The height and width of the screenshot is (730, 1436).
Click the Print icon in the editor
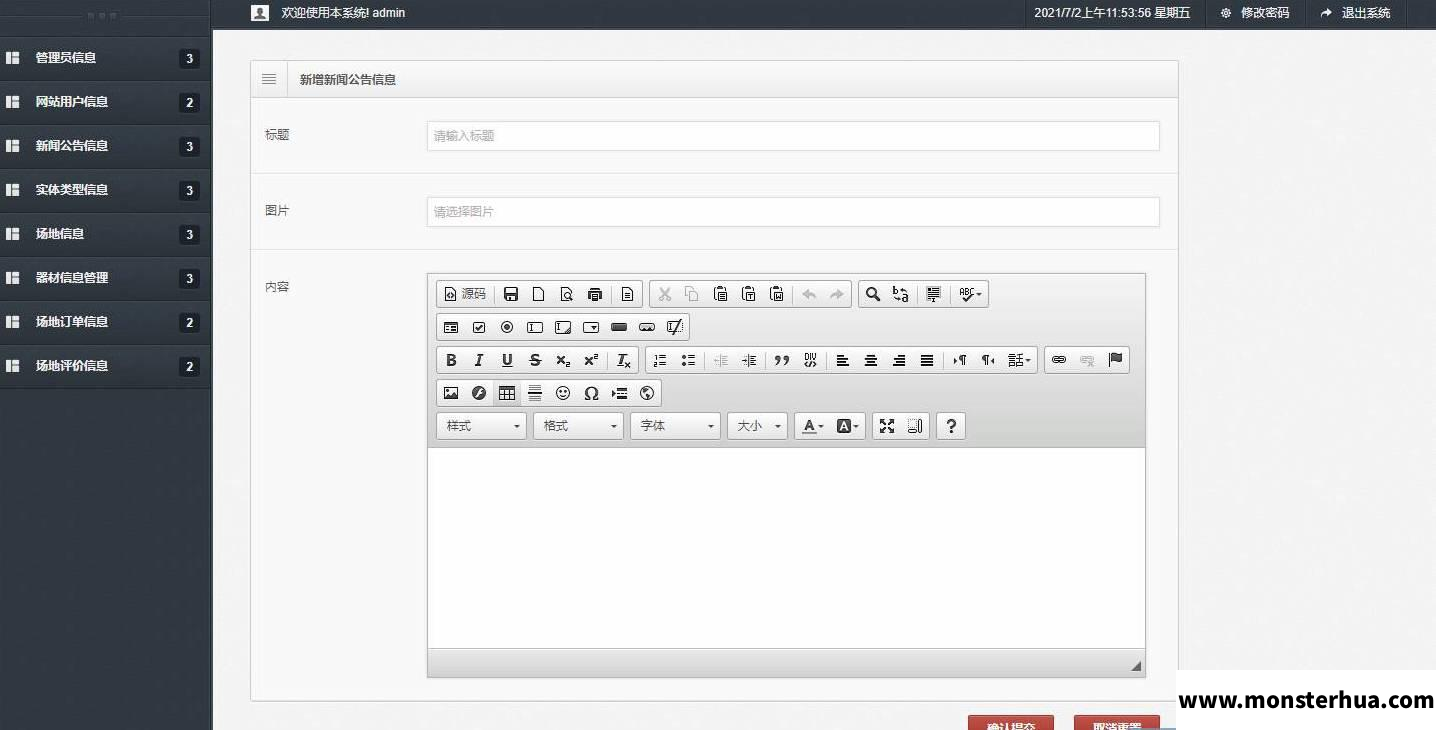tap(595, 294)
